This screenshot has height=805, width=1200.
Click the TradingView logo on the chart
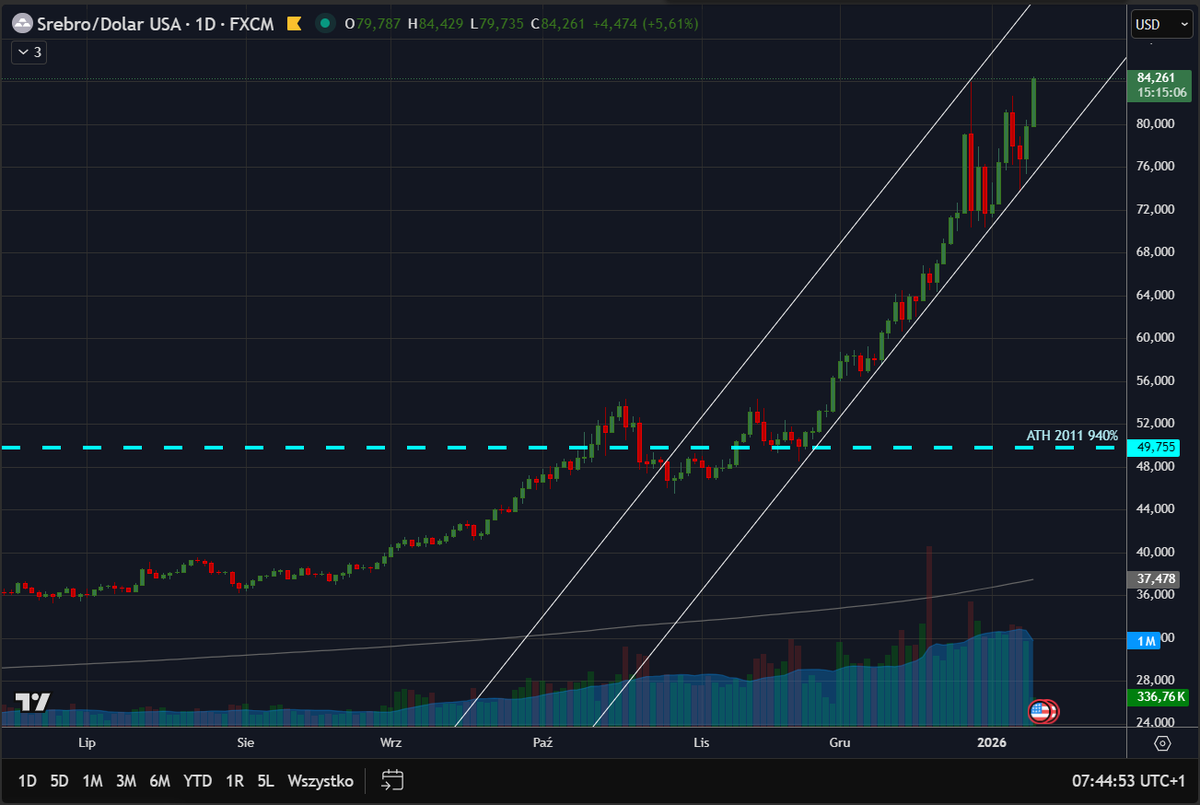(x=33, y=702)
